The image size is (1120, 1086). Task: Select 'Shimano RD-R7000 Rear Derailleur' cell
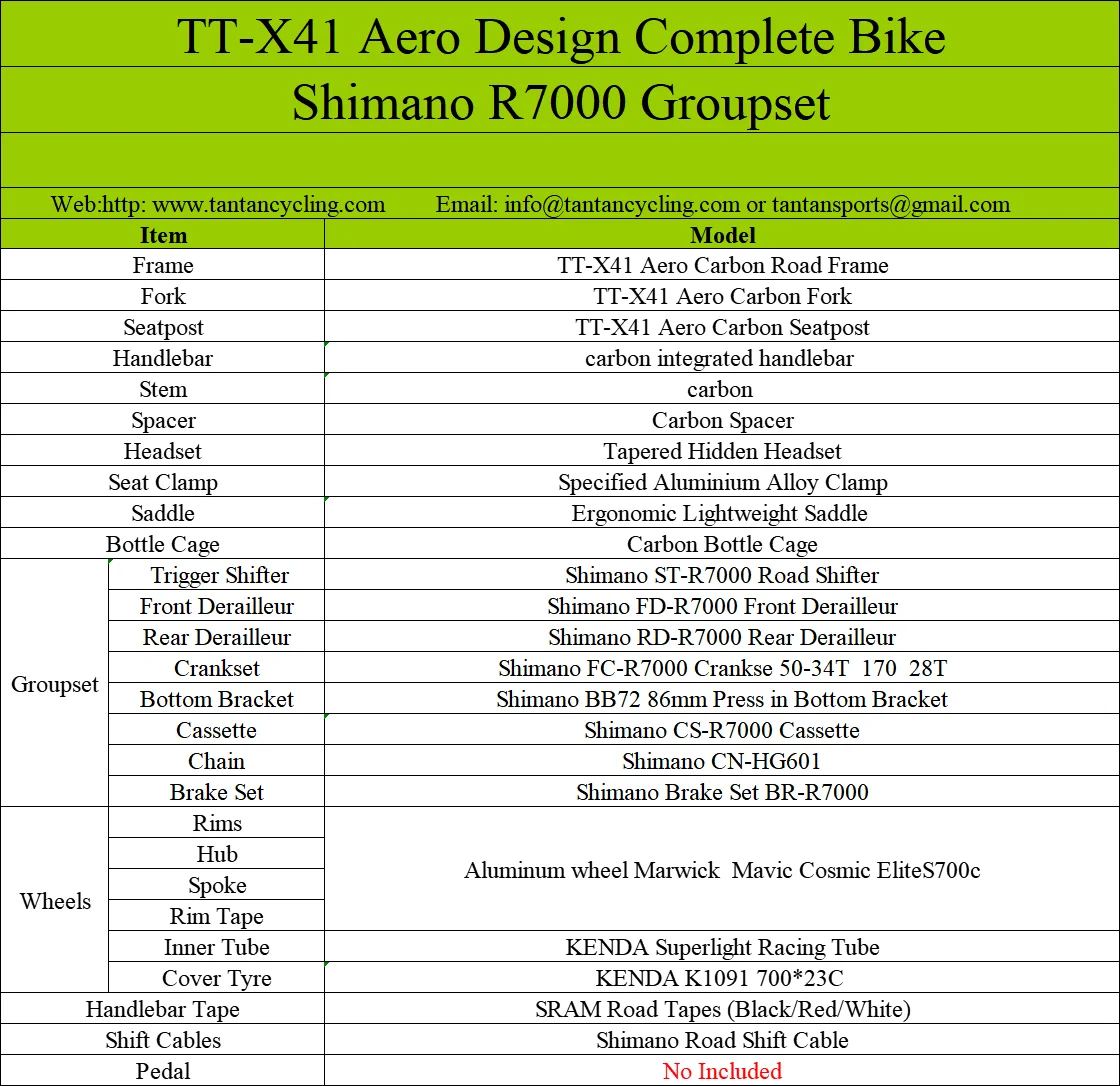tap(722, 637)
